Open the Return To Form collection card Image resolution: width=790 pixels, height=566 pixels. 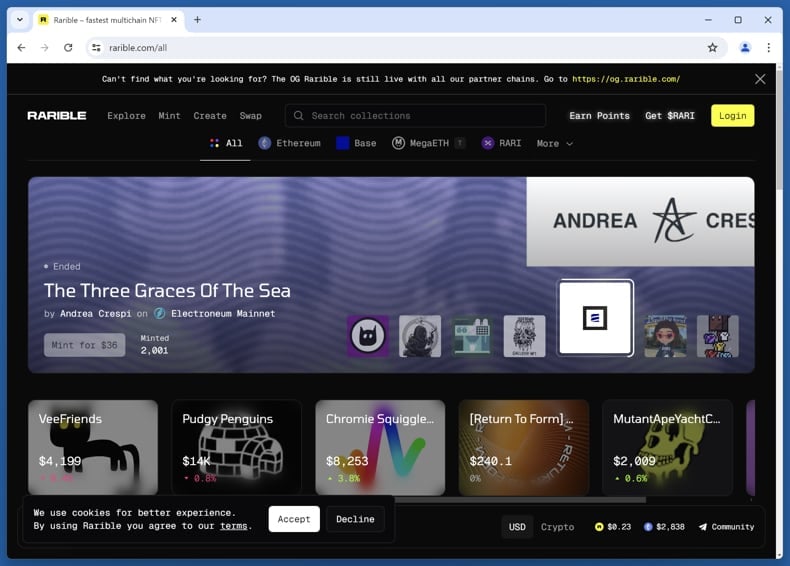tap(524, 448)
